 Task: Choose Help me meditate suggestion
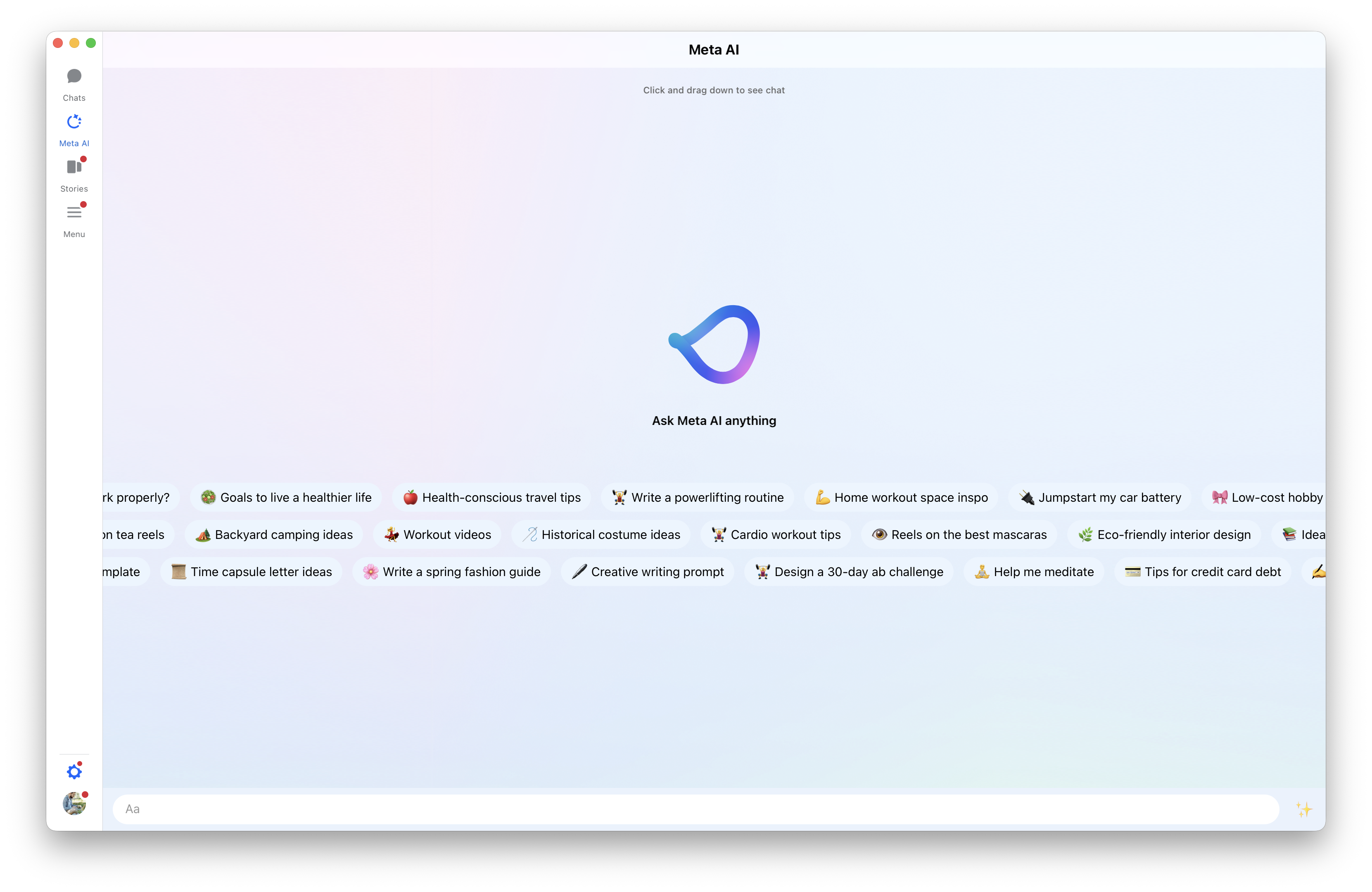point(1034,572)
